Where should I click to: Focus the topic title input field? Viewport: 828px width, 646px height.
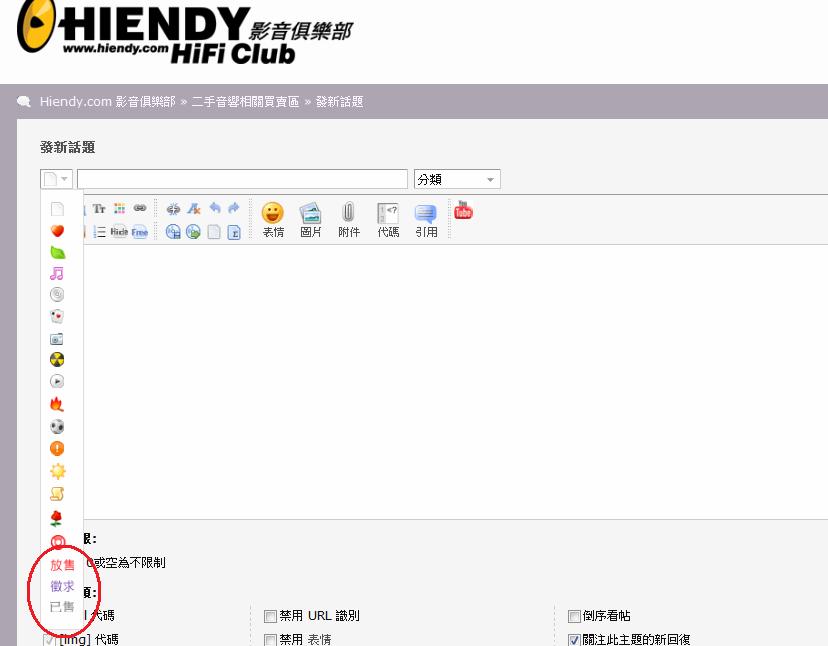pyautogui.click(x=242, y=179)
